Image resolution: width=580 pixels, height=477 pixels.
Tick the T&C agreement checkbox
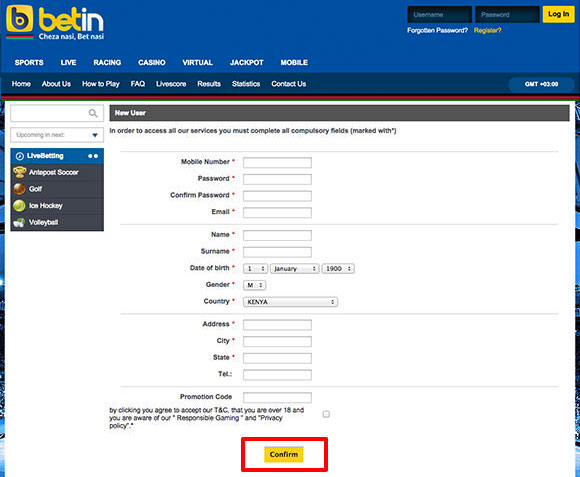click(x=326, y=414)
